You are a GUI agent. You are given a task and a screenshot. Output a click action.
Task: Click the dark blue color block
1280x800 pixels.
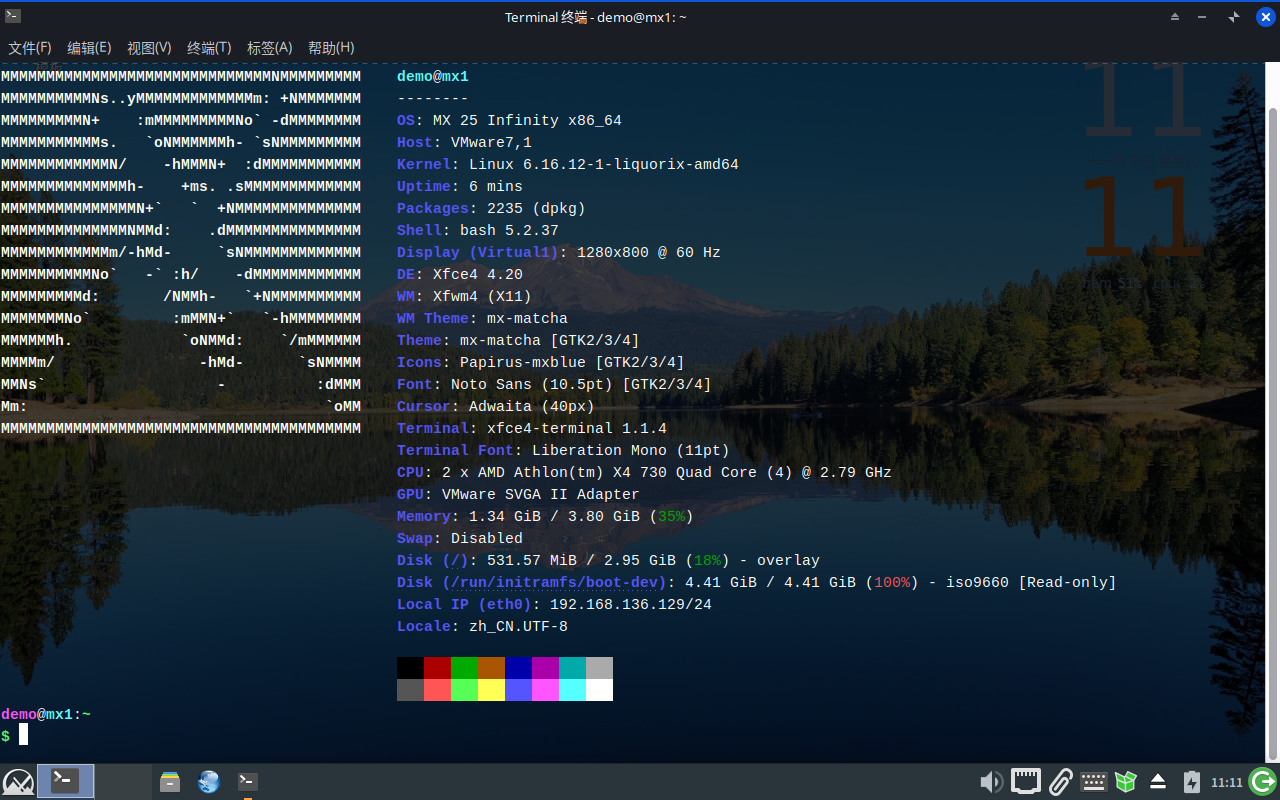coord(518,668)
